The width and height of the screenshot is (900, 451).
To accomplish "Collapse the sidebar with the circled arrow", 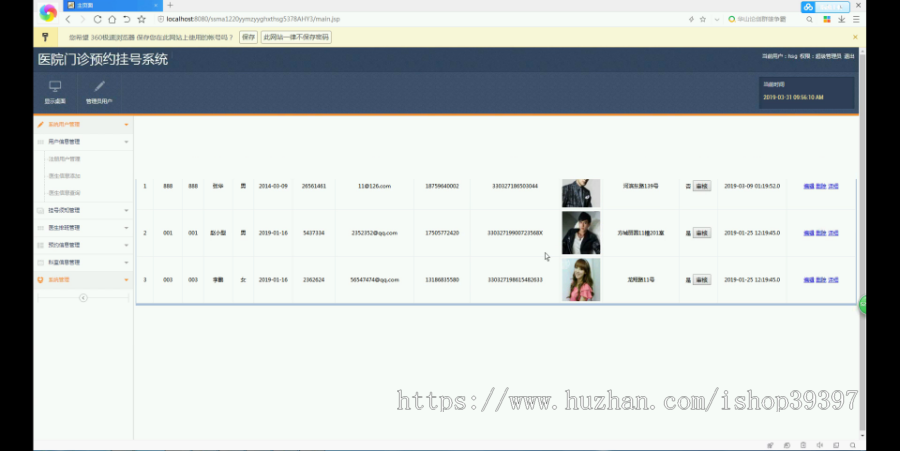I will (83, 298).
